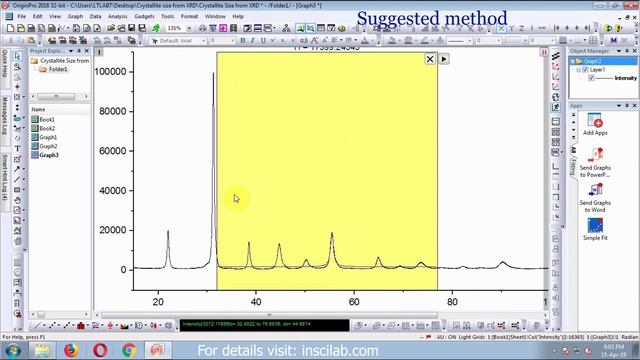Collapse Layer1 node in Object Manager
This screenshot has height=360, width=640.
tap(578, 70)
